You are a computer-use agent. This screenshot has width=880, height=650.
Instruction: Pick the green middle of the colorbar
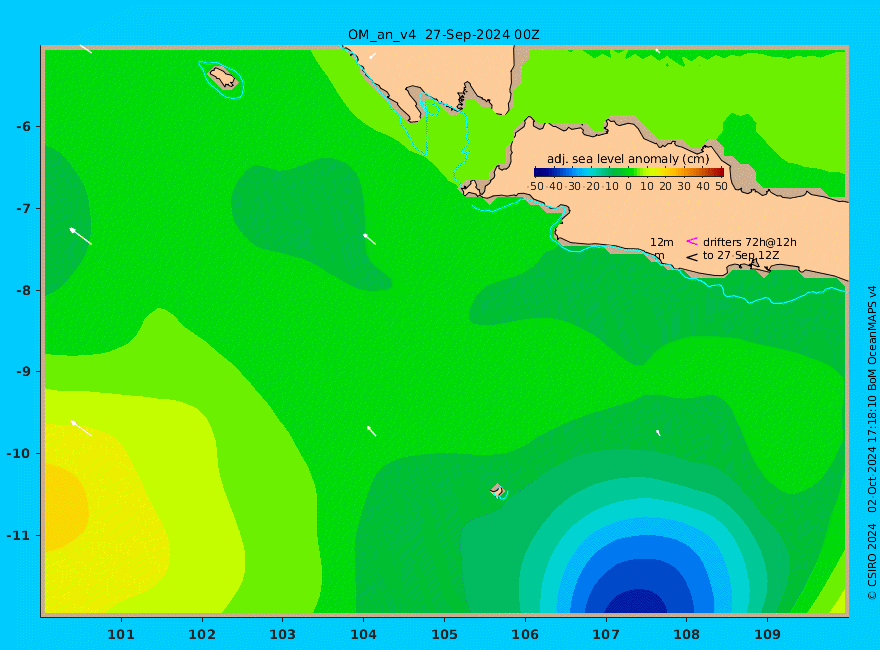[x=629, y=172]
